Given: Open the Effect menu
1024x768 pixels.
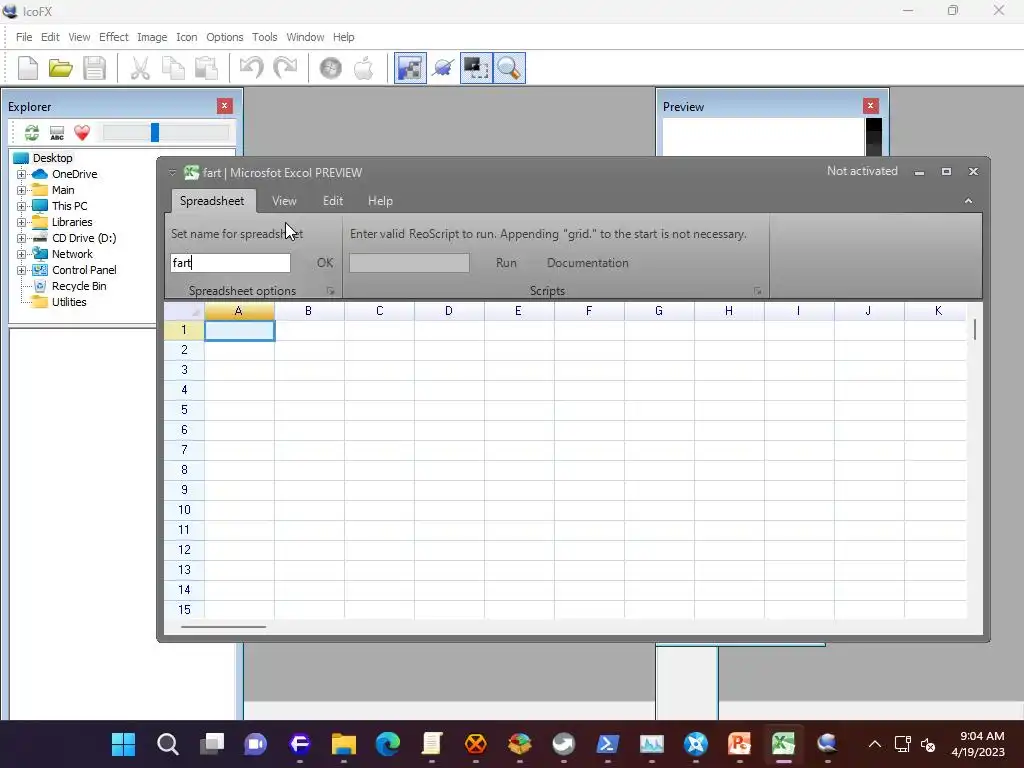Looking at the screenshot, I should tap(114, 37).
